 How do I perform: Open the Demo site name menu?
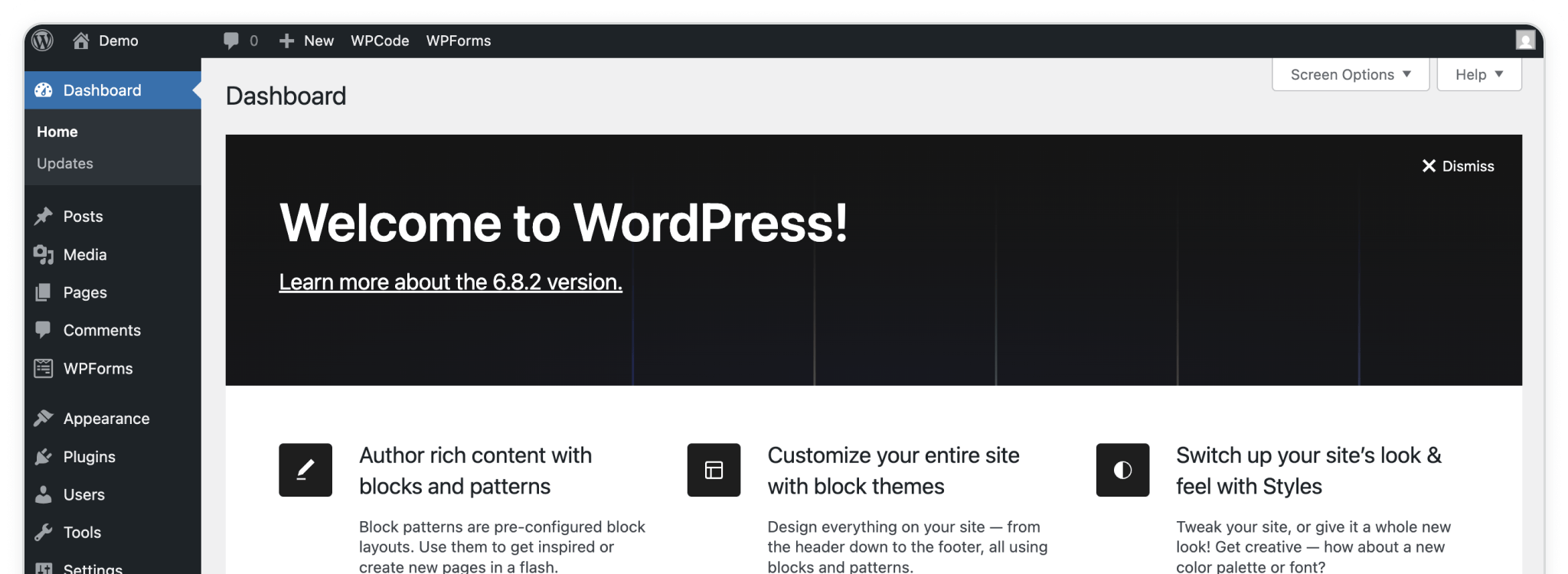click(119, 41)
